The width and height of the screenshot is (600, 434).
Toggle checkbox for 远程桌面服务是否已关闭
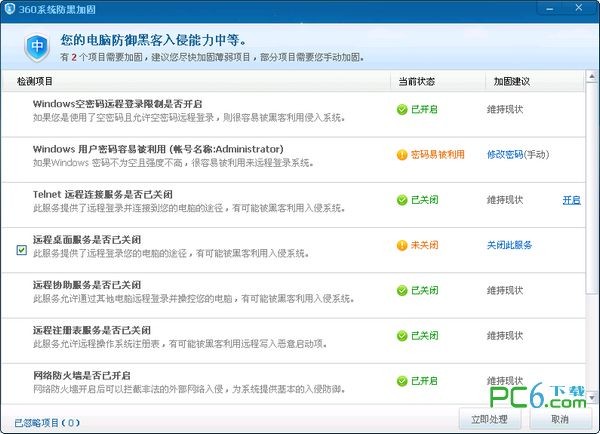[x=21, y=250]
